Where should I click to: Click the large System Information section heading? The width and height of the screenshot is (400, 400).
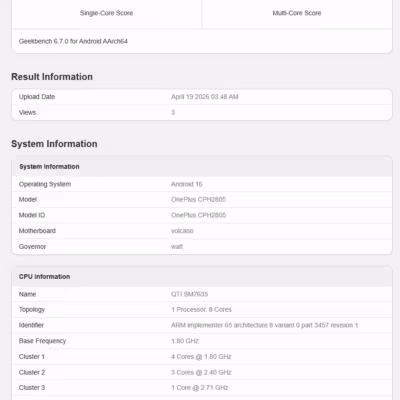point(54,144)
